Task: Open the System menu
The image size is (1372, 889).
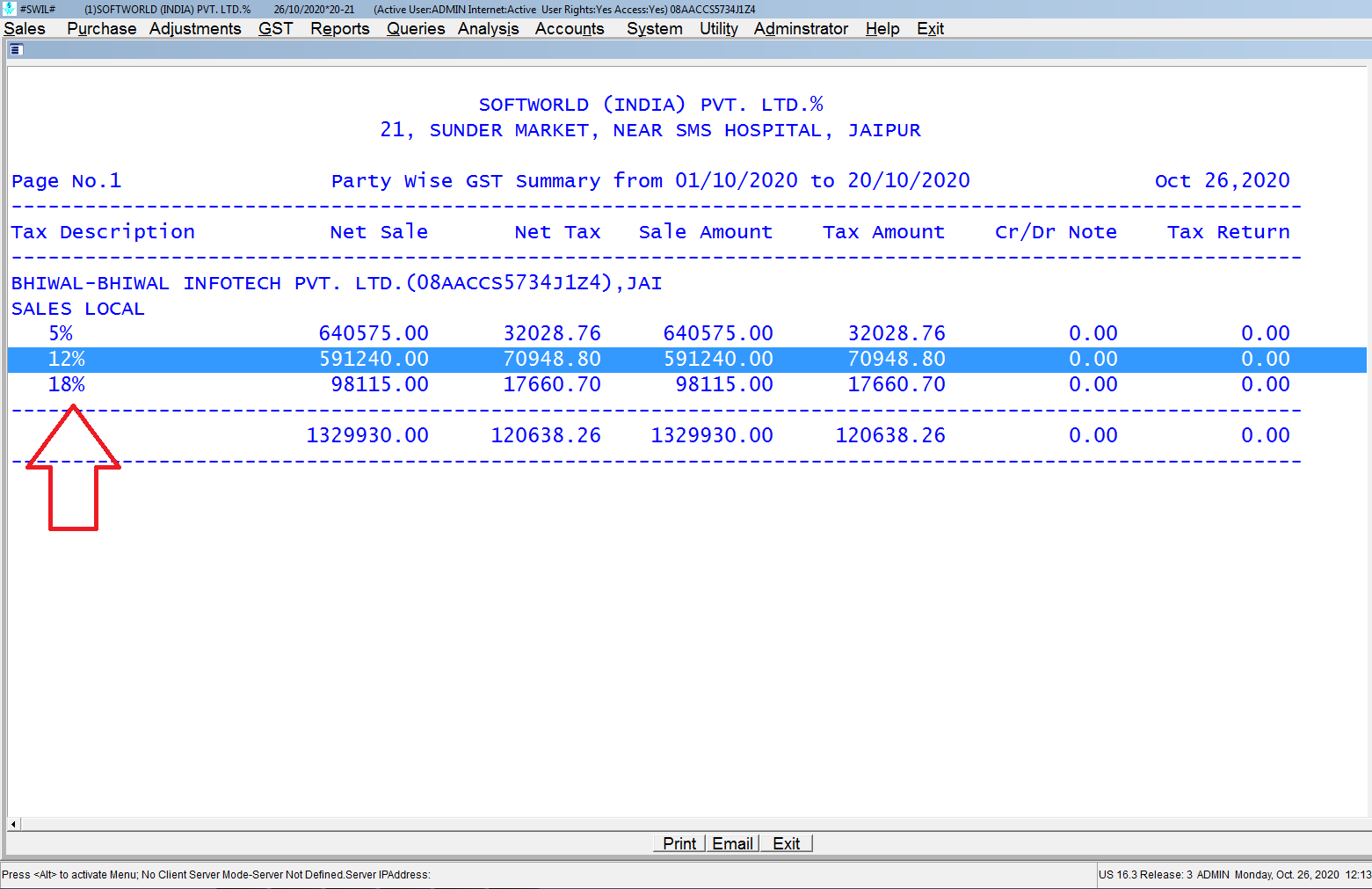Action: (x=655, y=28)
